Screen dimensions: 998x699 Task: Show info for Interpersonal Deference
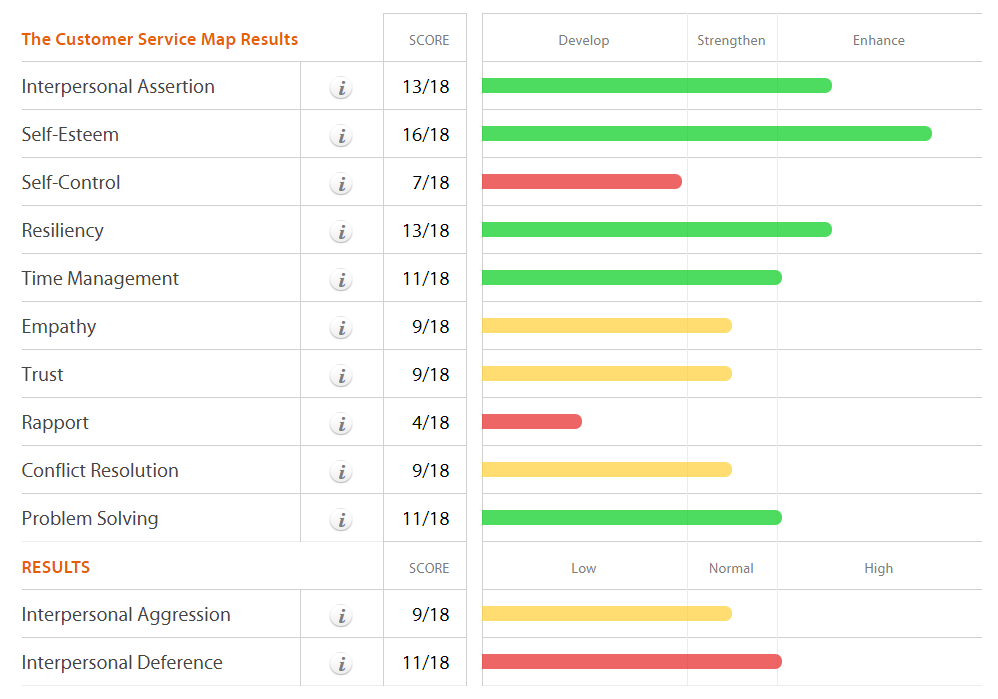point(342,663)
